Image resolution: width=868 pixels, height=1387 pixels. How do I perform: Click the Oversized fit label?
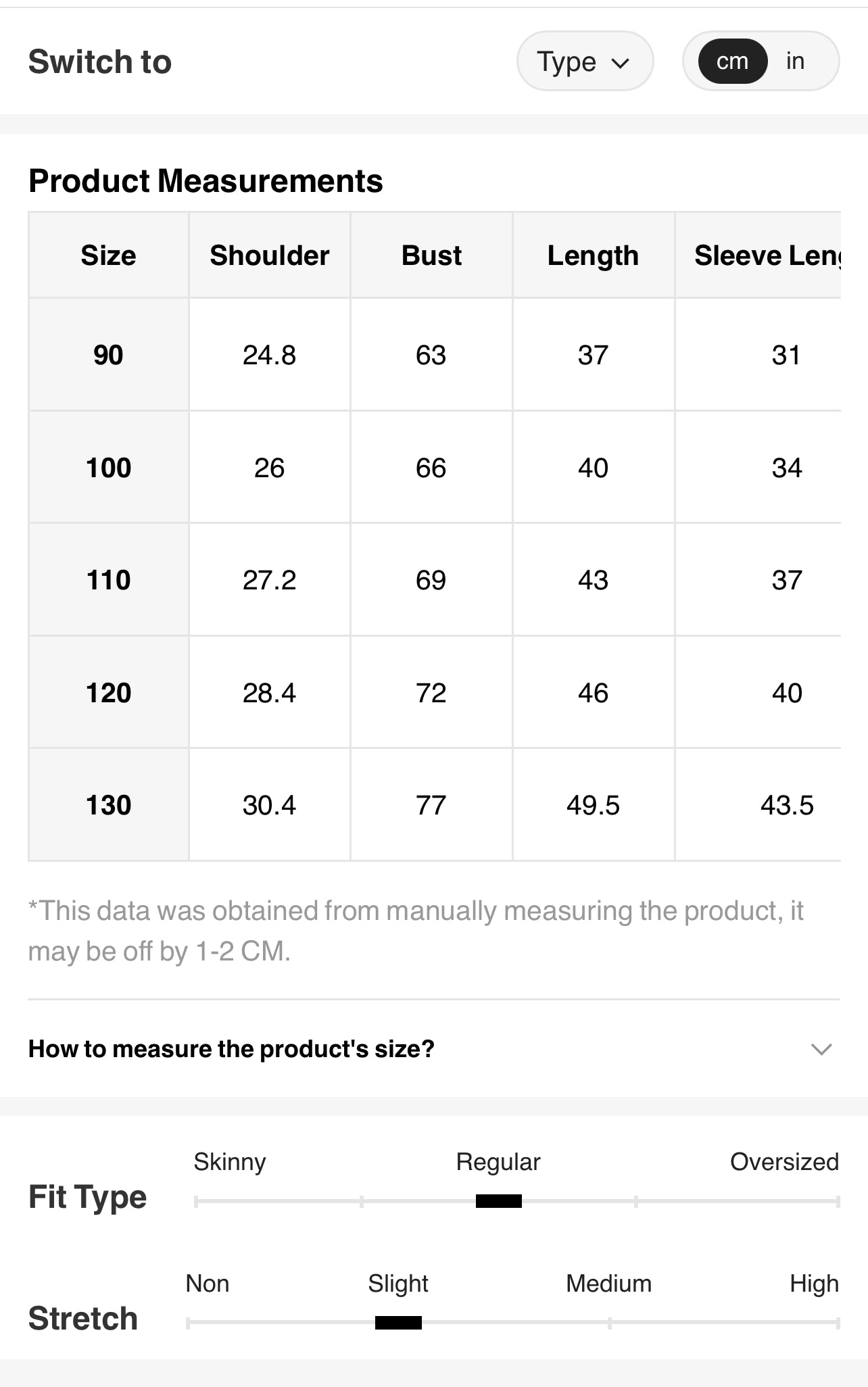coord(784,1162)
